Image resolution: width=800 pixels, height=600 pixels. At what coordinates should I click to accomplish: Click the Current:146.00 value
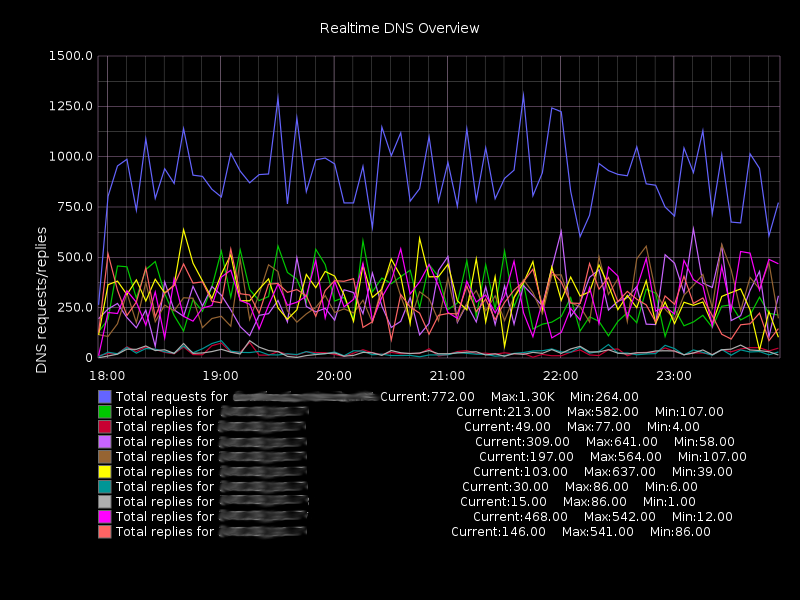498,532
